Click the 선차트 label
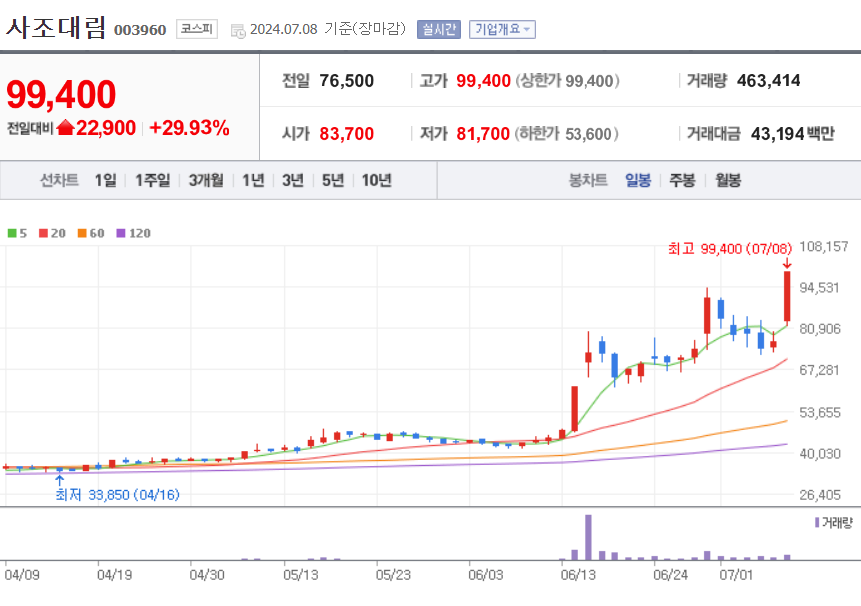The image size is (861, 606). [x=59, y=180]
